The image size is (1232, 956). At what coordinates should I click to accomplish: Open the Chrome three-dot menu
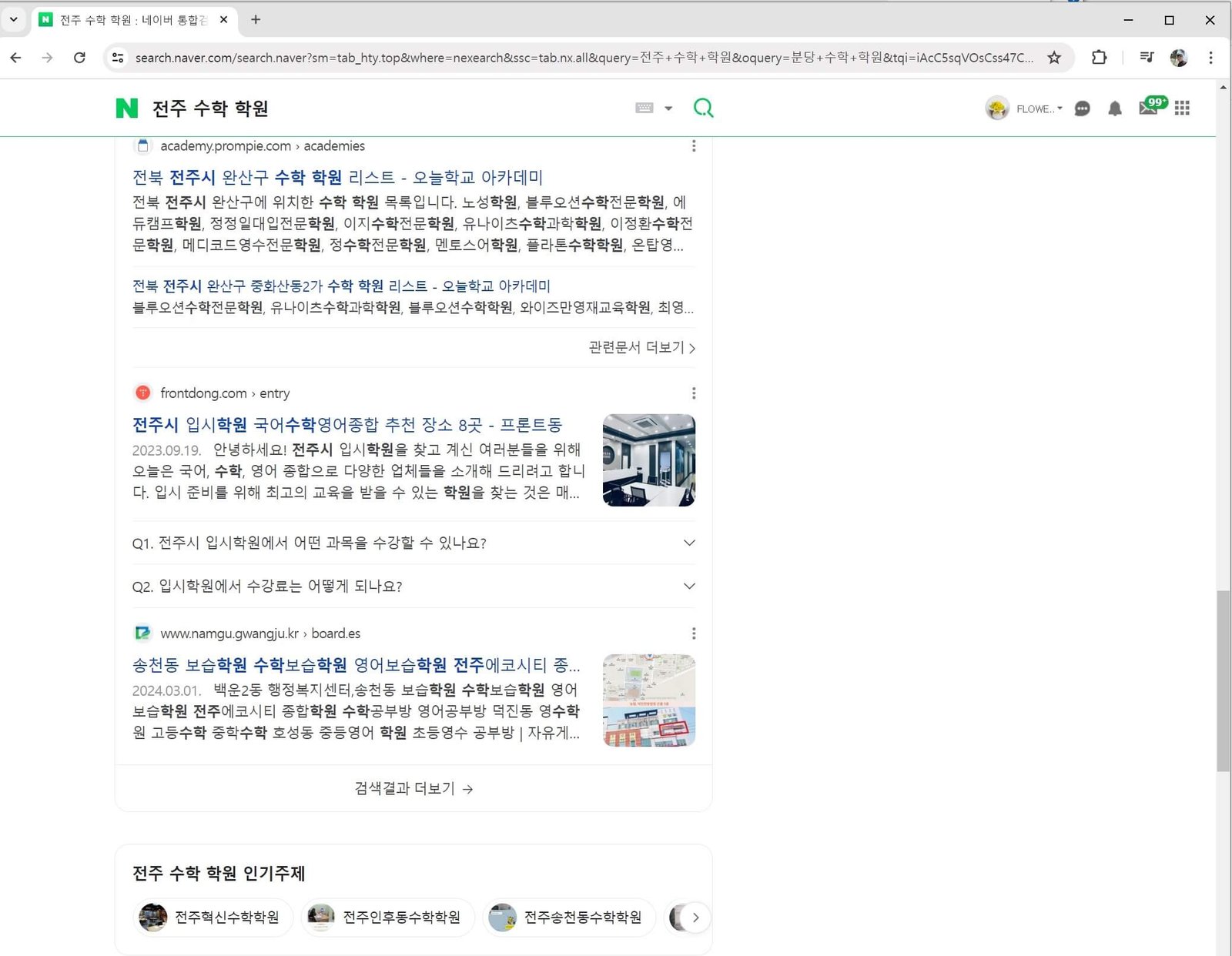point(1210,58)
